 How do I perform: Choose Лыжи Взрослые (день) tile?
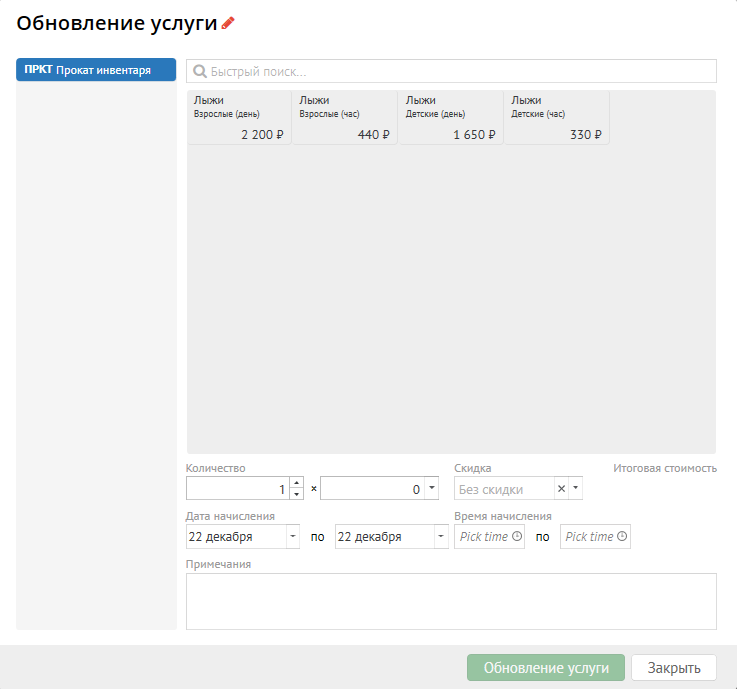click(239, 118)
